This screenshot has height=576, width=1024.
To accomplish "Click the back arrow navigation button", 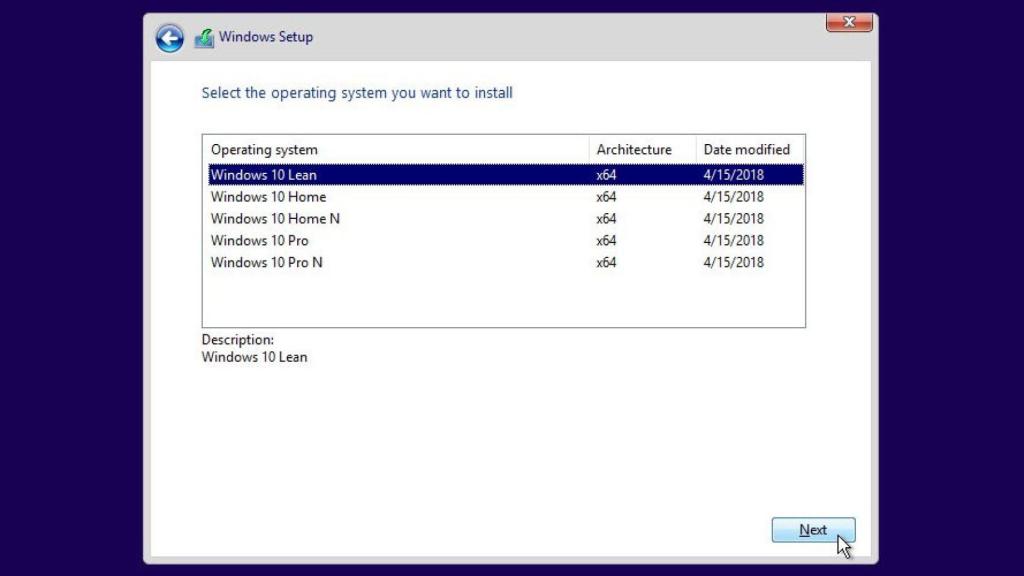I will point(170,37).
